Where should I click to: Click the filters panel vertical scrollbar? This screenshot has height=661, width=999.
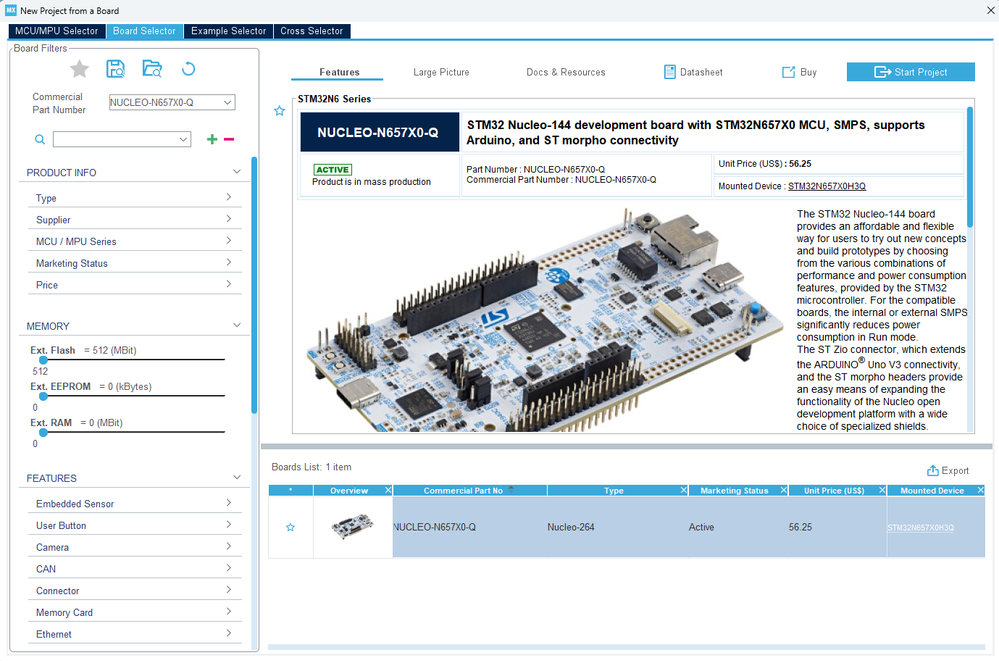(254, 285)
